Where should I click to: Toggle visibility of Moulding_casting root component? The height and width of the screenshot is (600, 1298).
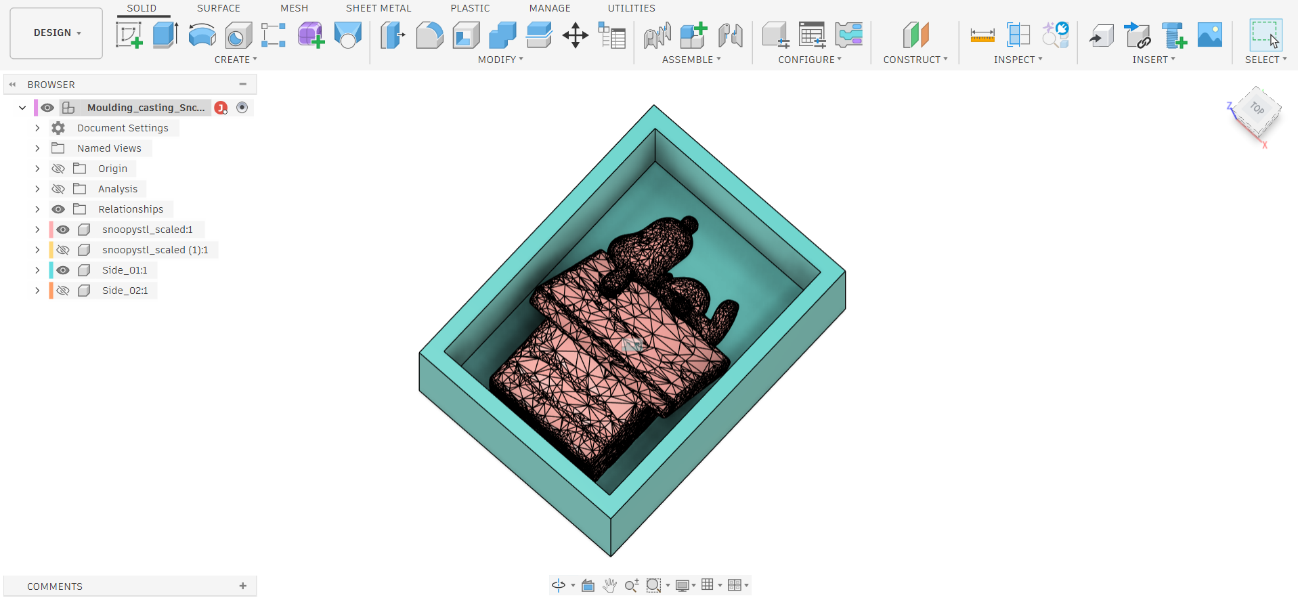[47, 107]
